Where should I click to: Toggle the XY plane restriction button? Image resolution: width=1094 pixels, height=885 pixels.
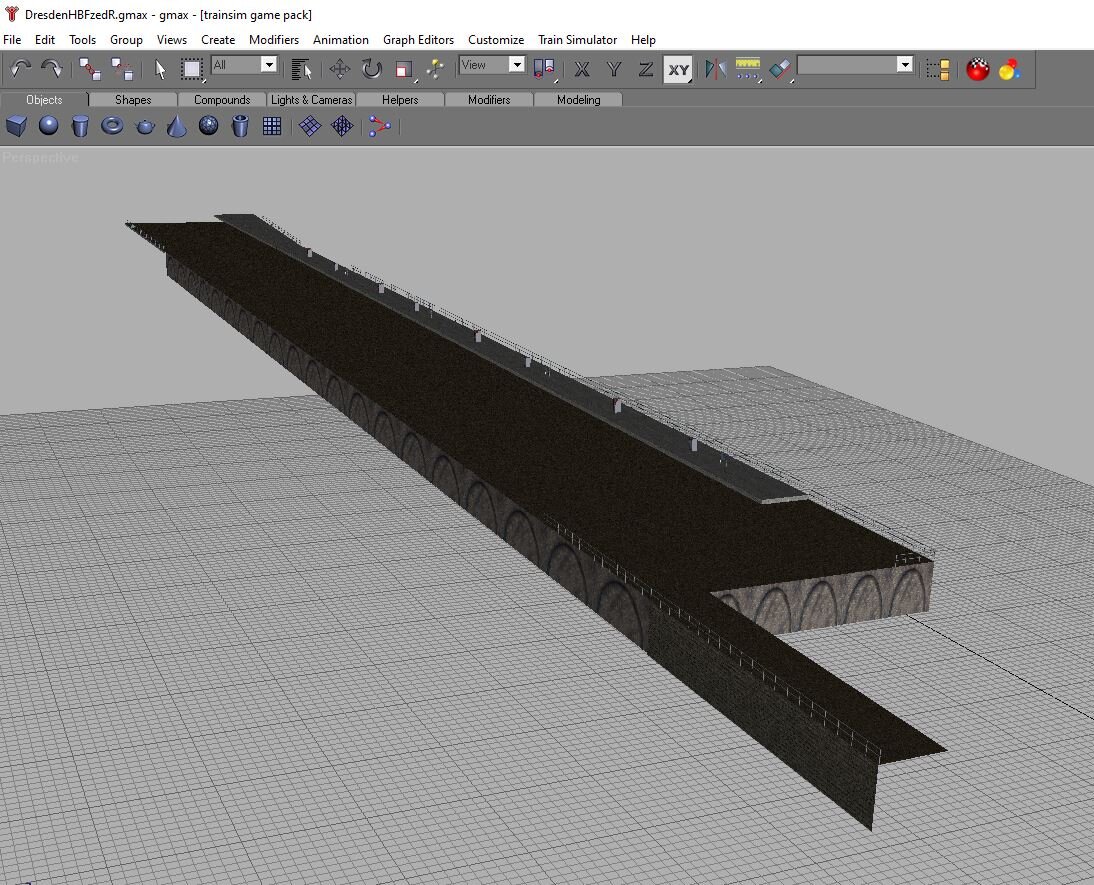click(678, 69)
